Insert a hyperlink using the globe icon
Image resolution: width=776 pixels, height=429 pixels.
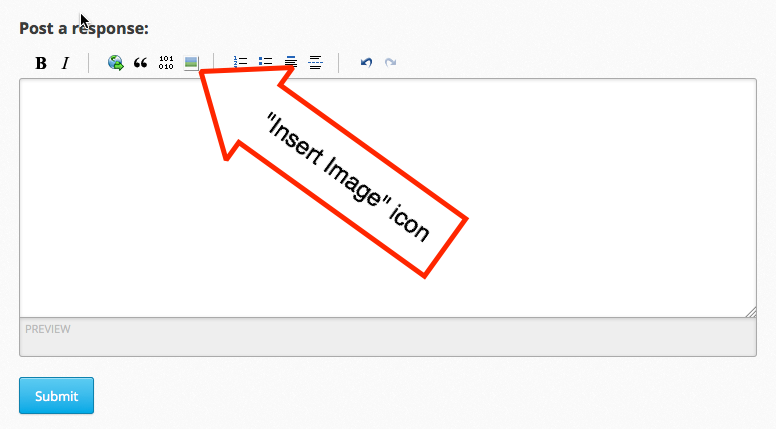[116, 63]
